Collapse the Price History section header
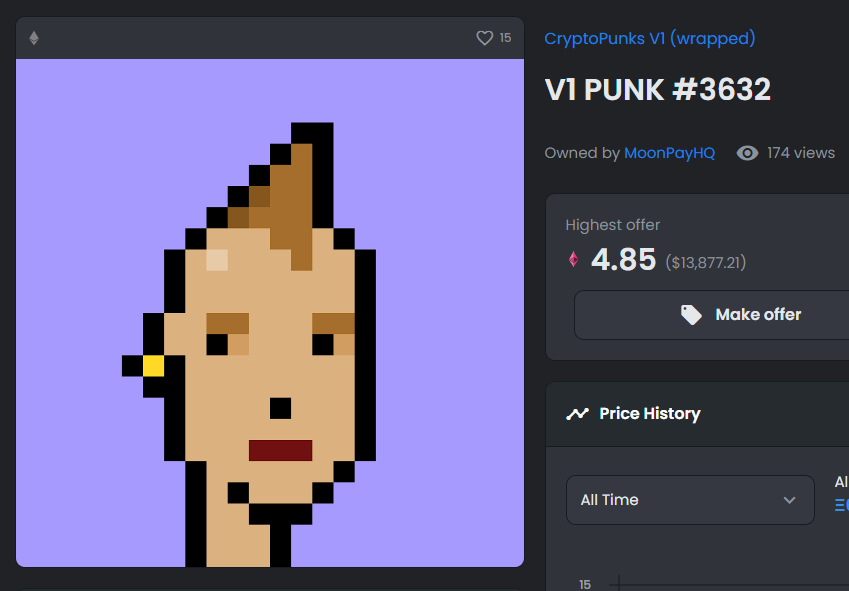The width and height of the screenshot is (849, 591). click(697, 414)
